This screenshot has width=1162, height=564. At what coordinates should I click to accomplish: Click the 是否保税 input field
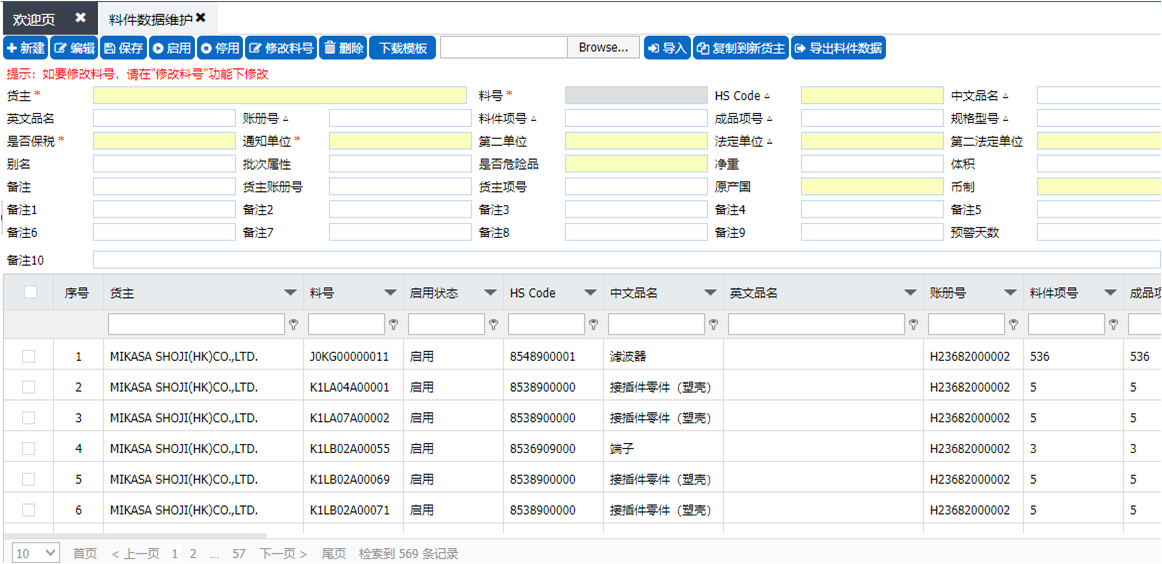click(164, 142)
